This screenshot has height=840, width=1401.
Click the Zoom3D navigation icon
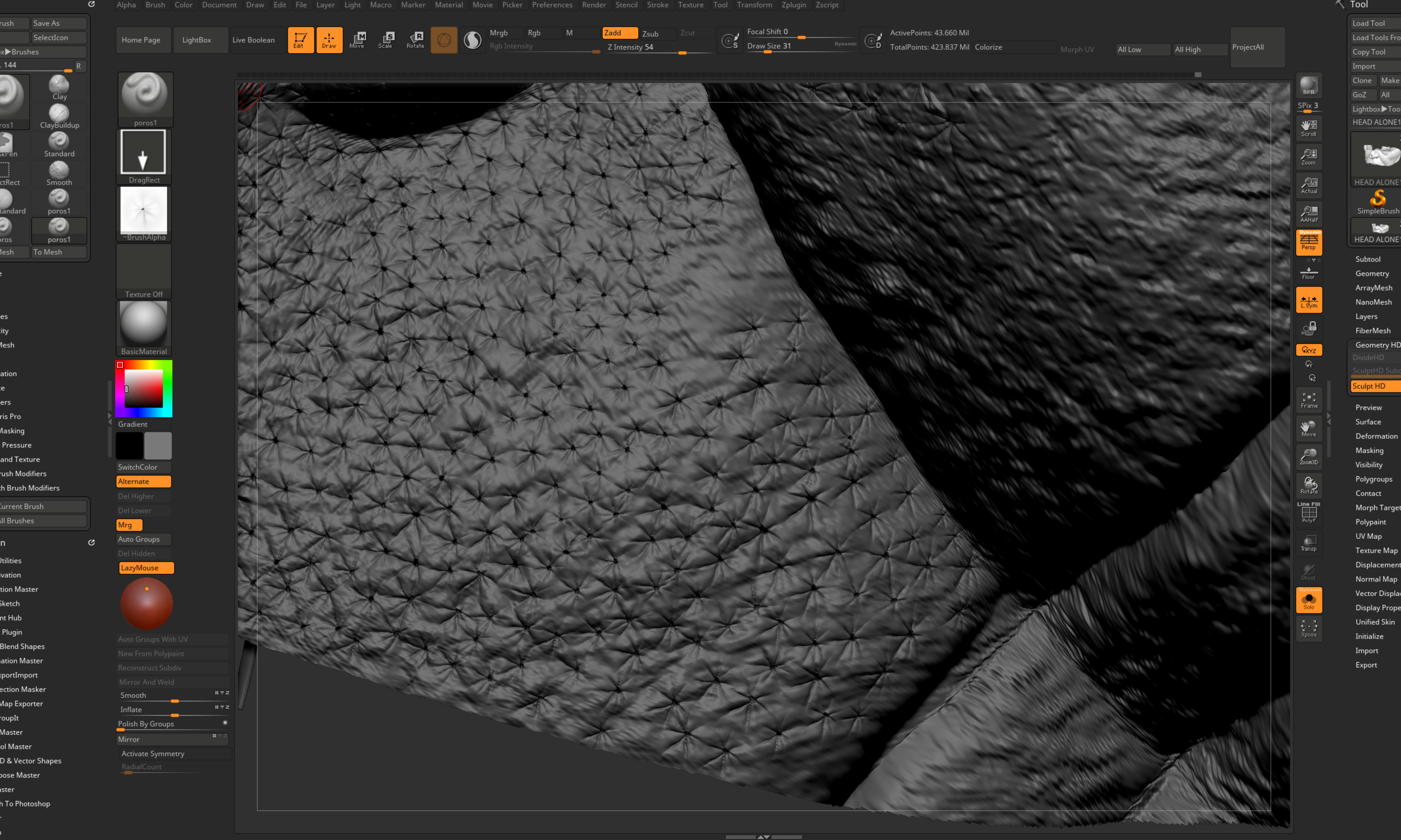coord(1308,457)
